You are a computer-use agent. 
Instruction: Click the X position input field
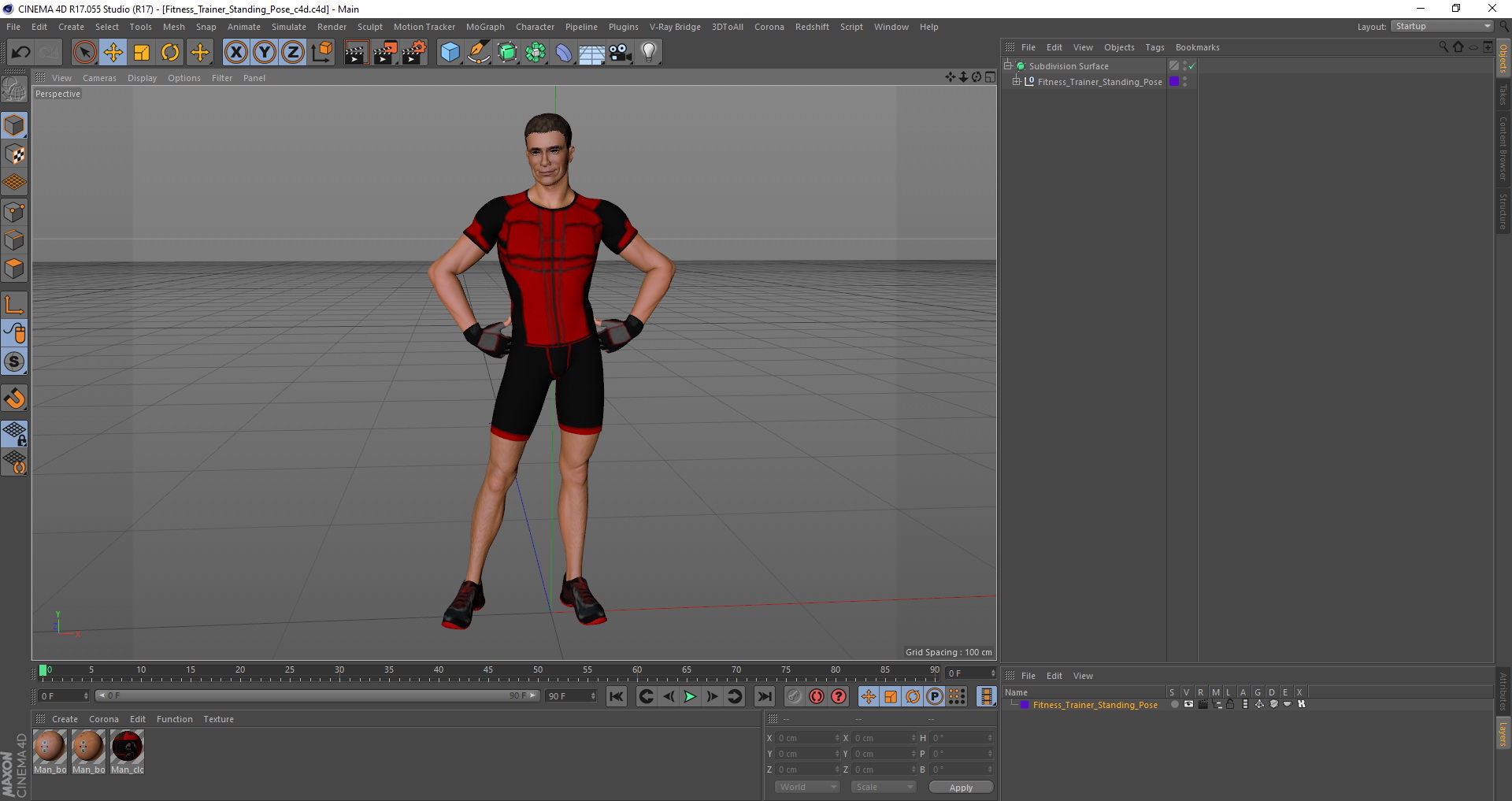pos(807,738)
